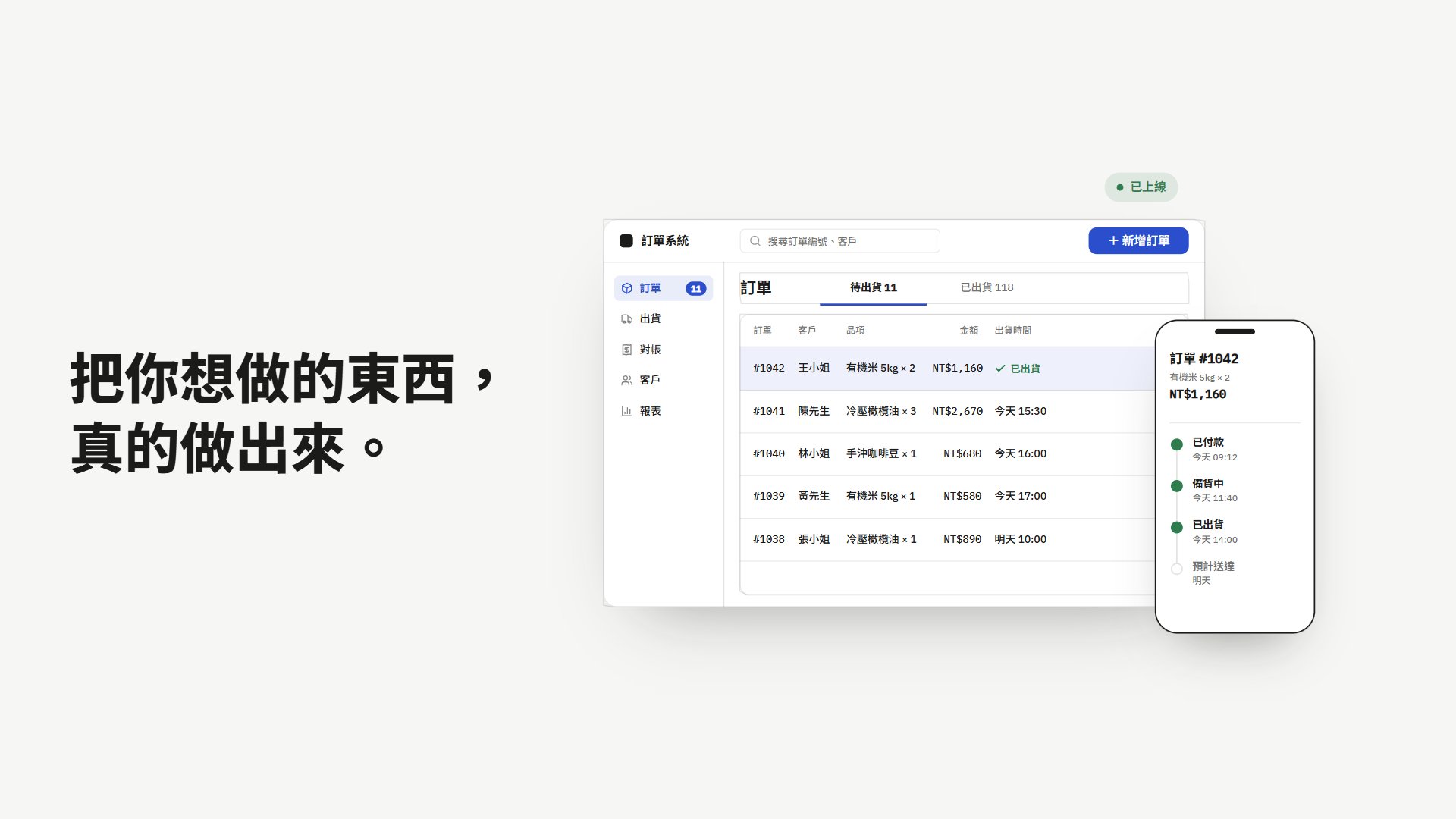Click the 出貨時間 column header
Screen dimensions: 1456x819
click(x=1012, y=331)
